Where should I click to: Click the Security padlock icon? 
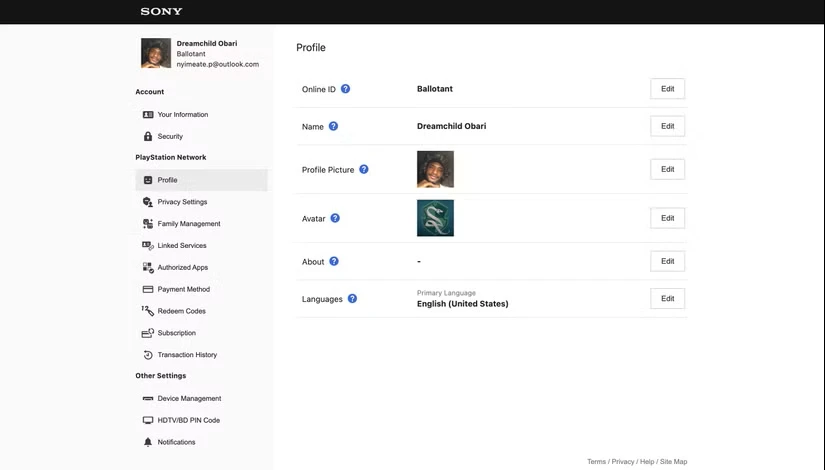coord(148,136)
